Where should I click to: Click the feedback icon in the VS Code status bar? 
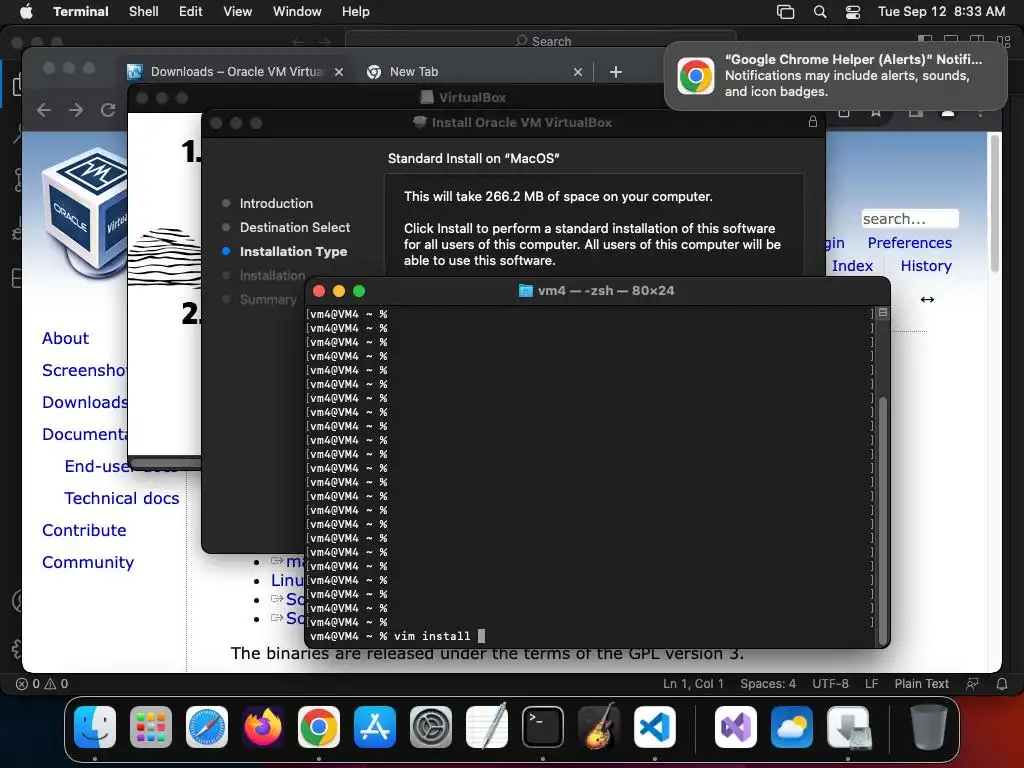pyautogui.click(x=972, y=684)
